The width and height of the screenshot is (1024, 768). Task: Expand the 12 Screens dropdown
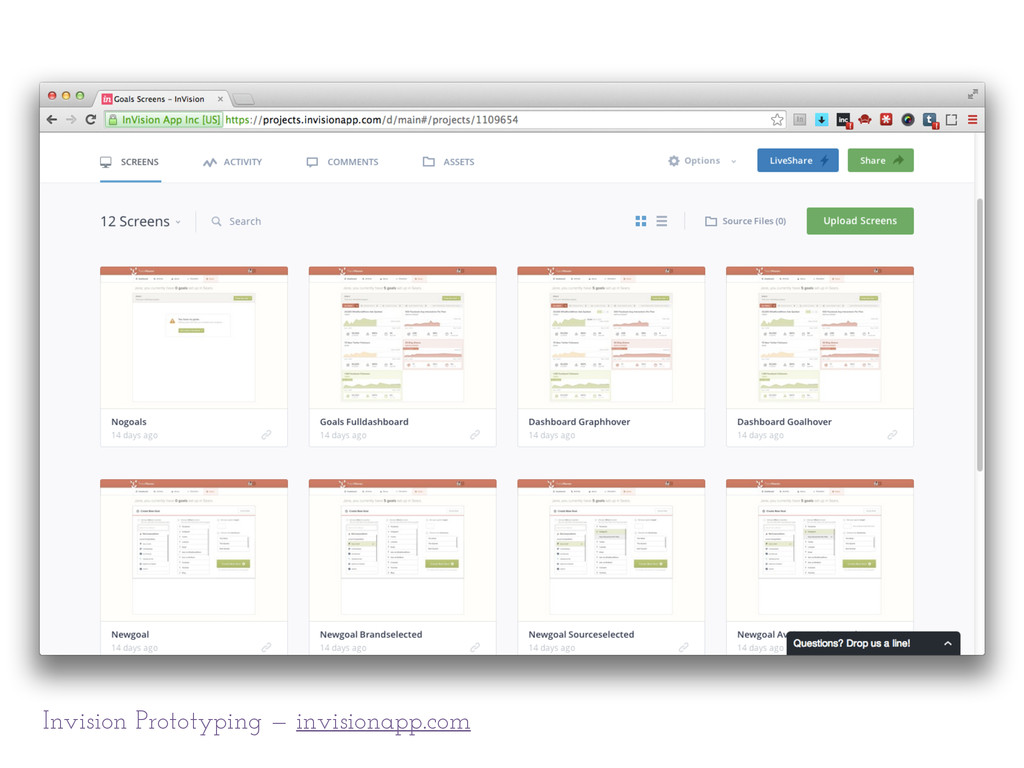[178, 222]
